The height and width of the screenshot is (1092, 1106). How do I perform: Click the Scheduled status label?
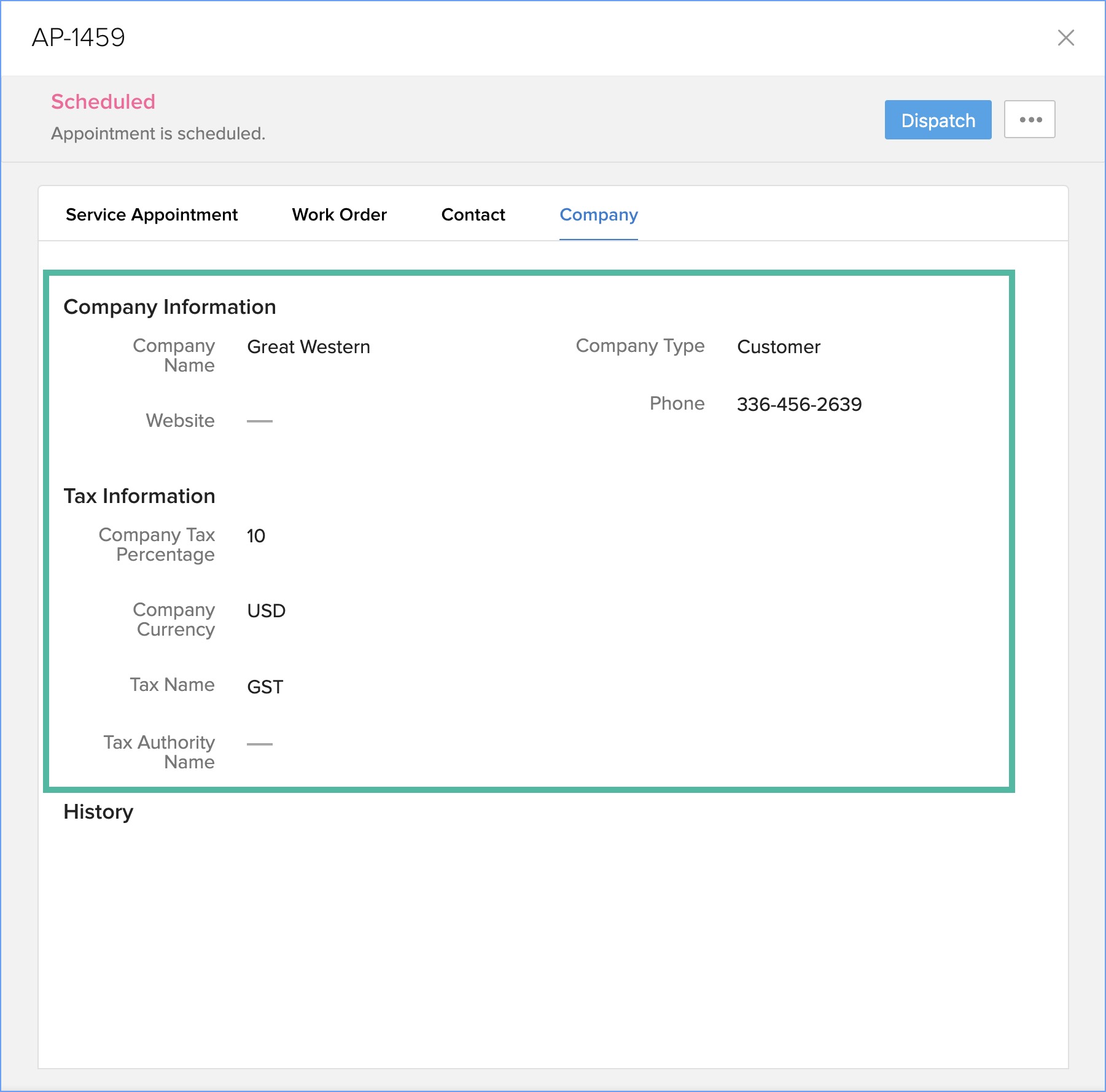point(103,102)
